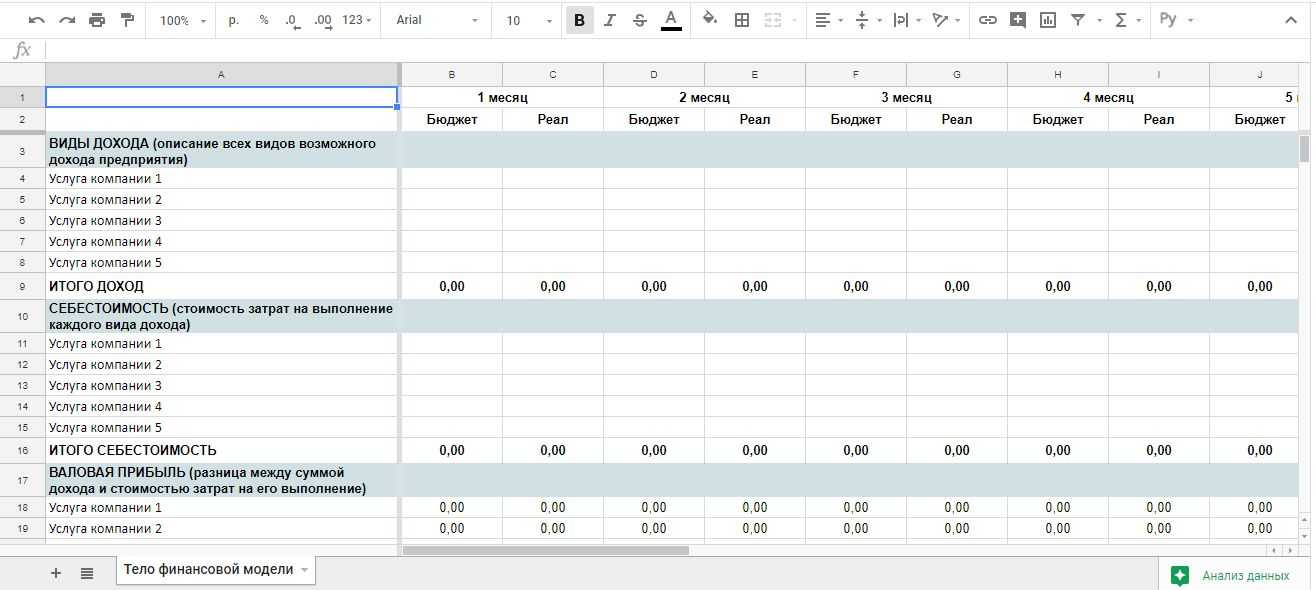
Task: Toggle Italic formatting
Action: pyautogui.click(x=610, y=20)
